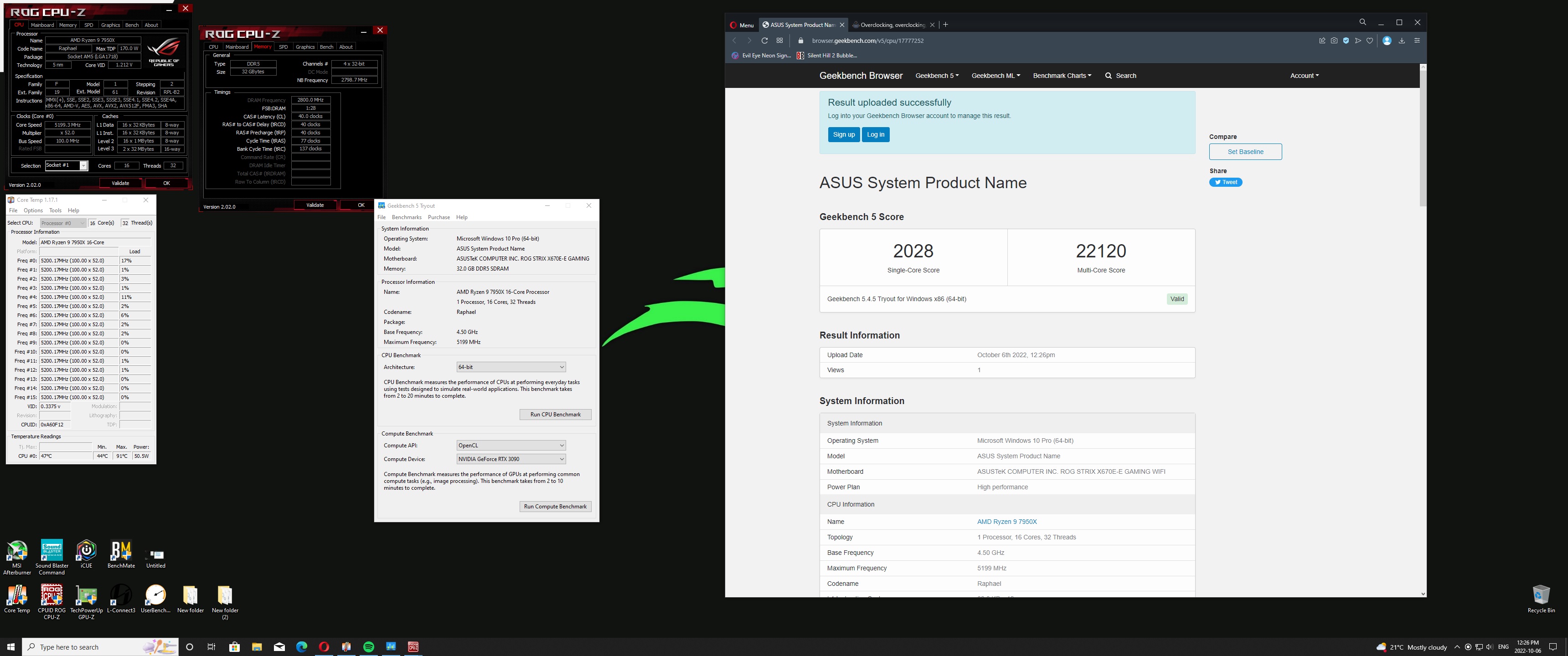Open Compute Device GeForce RTX 3090 dropdown
The image size is (1568, 656).
[x=511, y=459]
